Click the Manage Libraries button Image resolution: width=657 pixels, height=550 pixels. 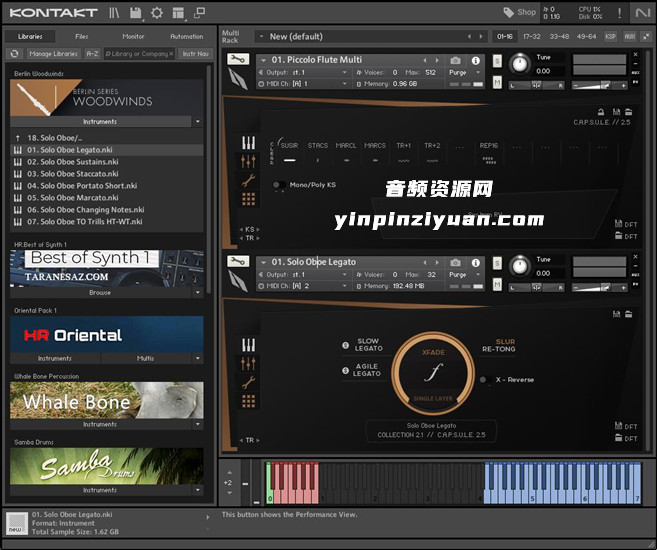[x=53, y=53]
